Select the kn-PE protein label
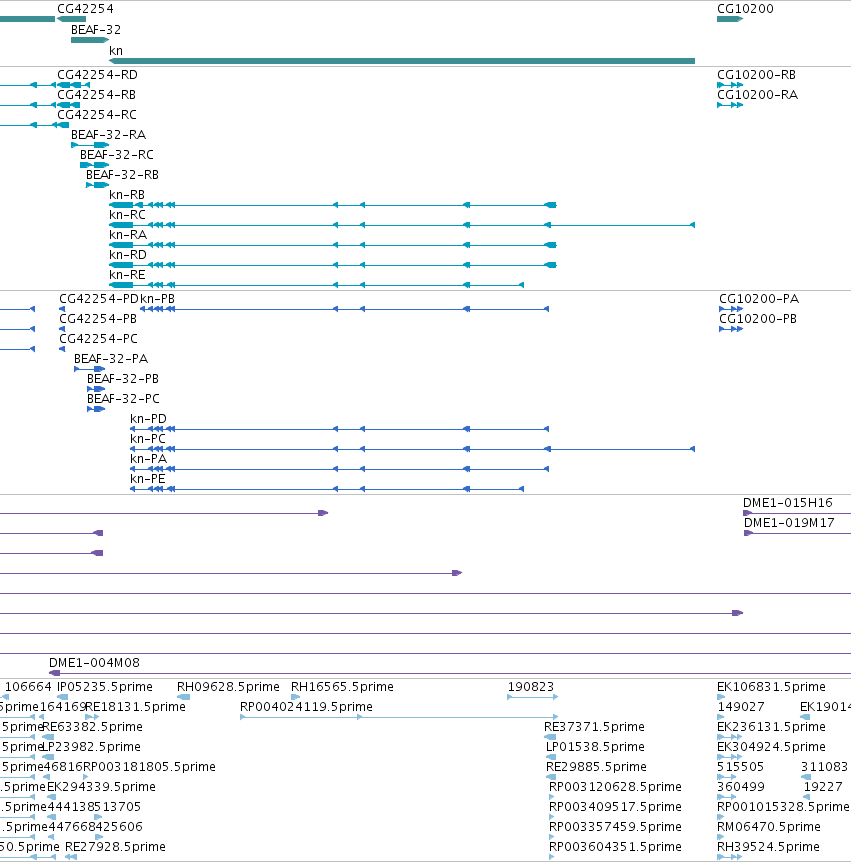This screenshot has height=862, width=851. (147, 478)
